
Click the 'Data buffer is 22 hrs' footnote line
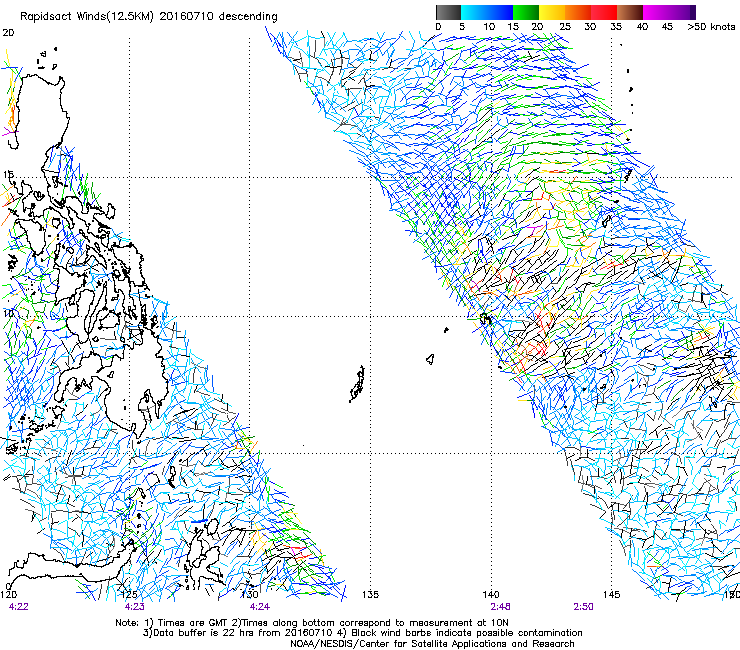tap(363, 633)
